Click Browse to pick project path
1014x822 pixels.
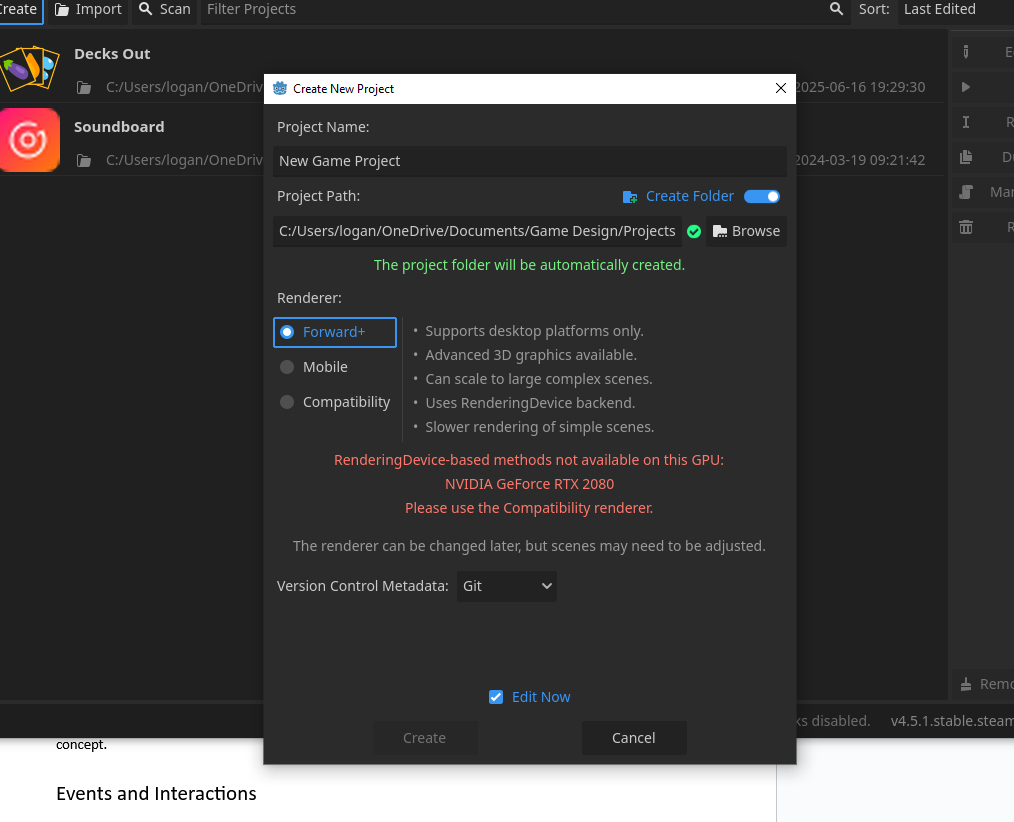click(746, 231)
